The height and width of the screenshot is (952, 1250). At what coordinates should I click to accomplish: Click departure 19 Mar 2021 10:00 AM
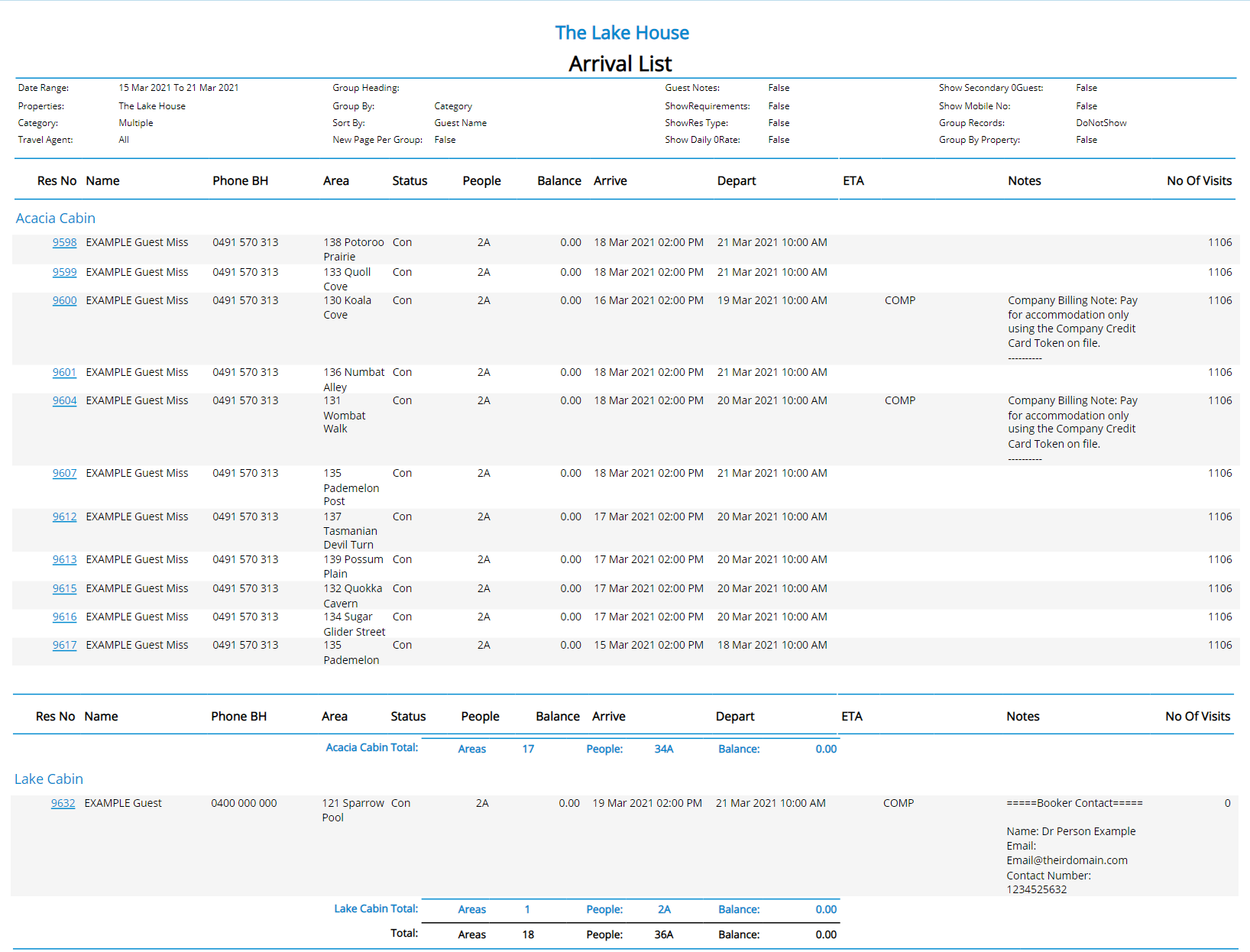[772, 300]
